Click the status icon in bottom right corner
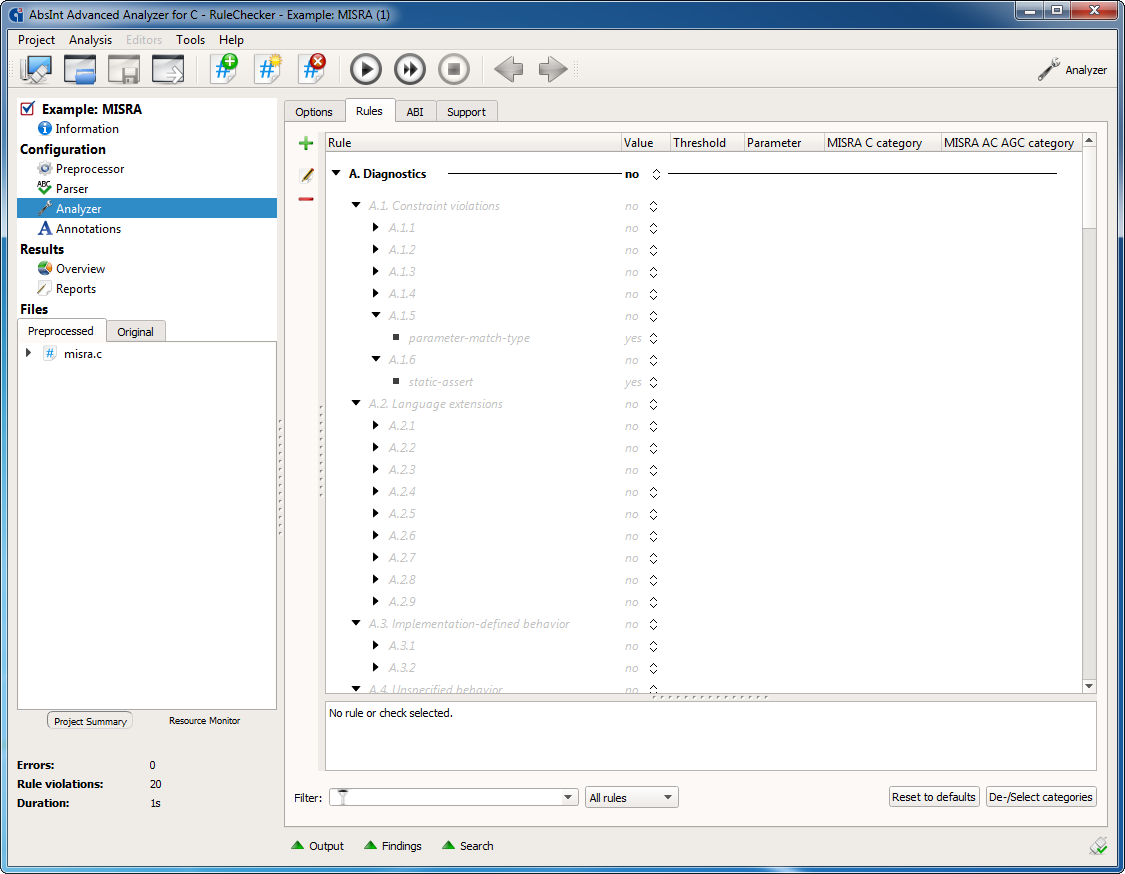This screenshot has width=1125, height=874. click(1098, 846)
